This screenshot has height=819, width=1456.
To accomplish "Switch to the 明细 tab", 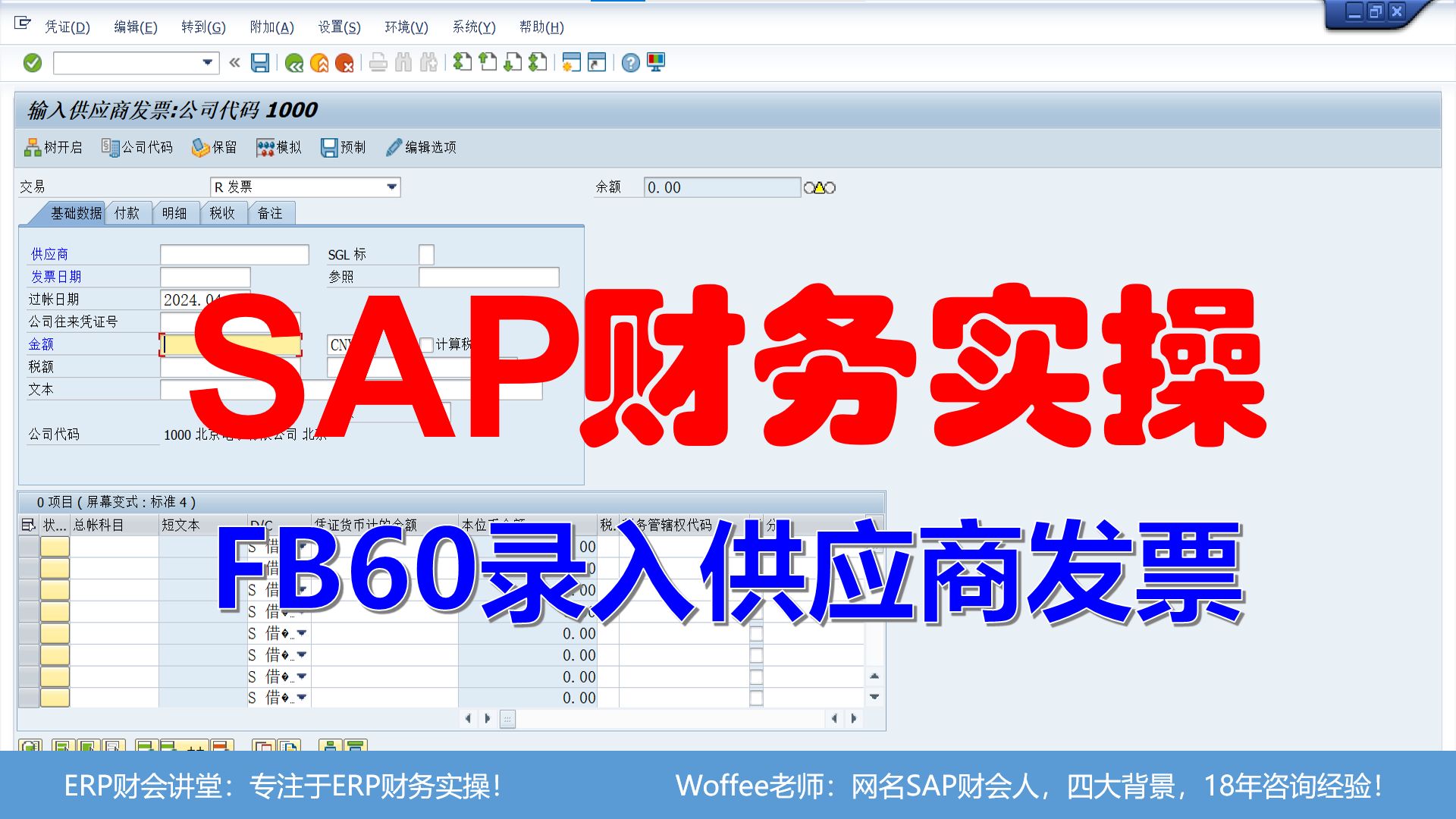I will pyautogui.click(x=174, y=213).
